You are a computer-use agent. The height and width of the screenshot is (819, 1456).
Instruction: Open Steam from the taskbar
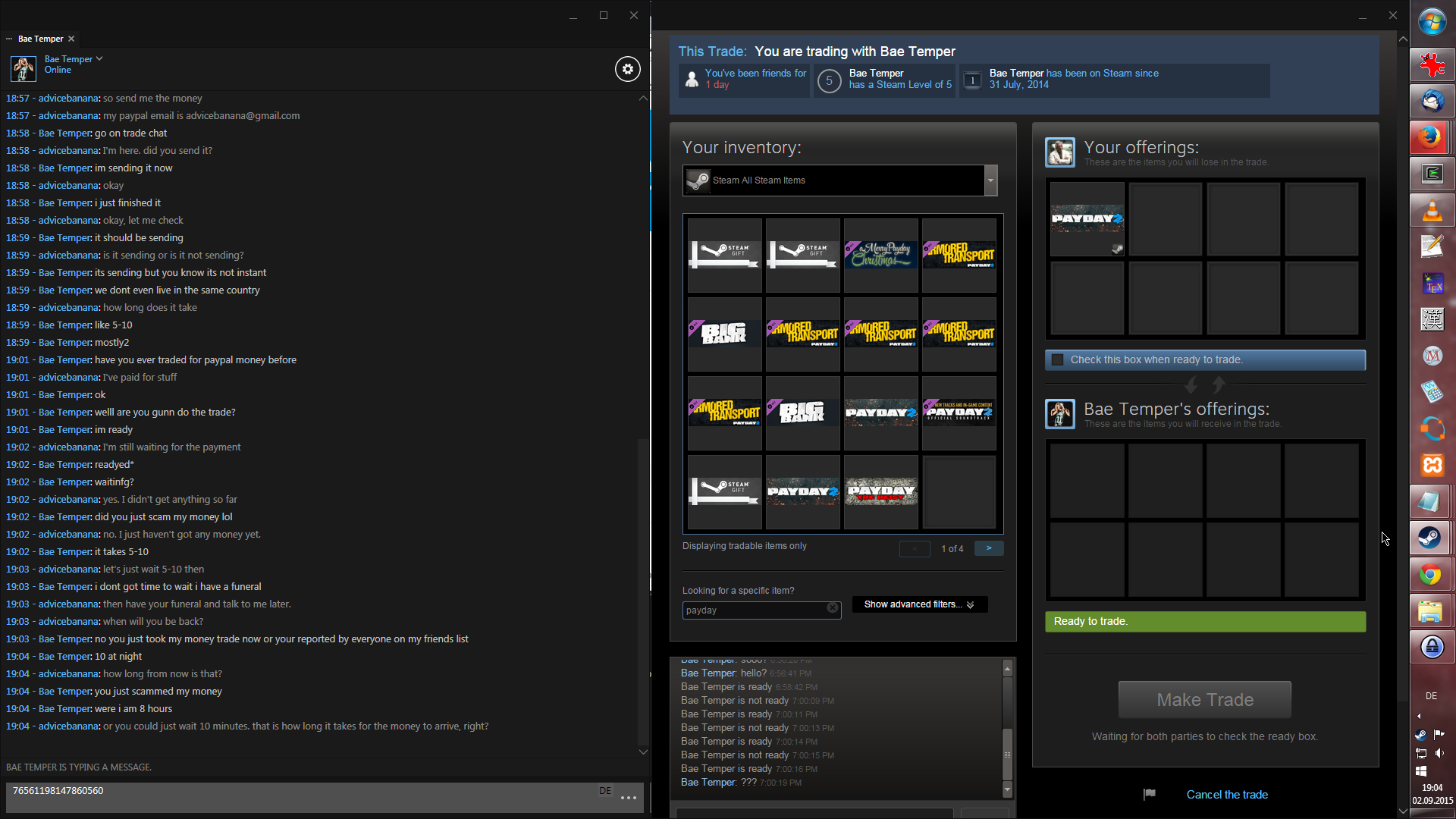click(1431, 538)
